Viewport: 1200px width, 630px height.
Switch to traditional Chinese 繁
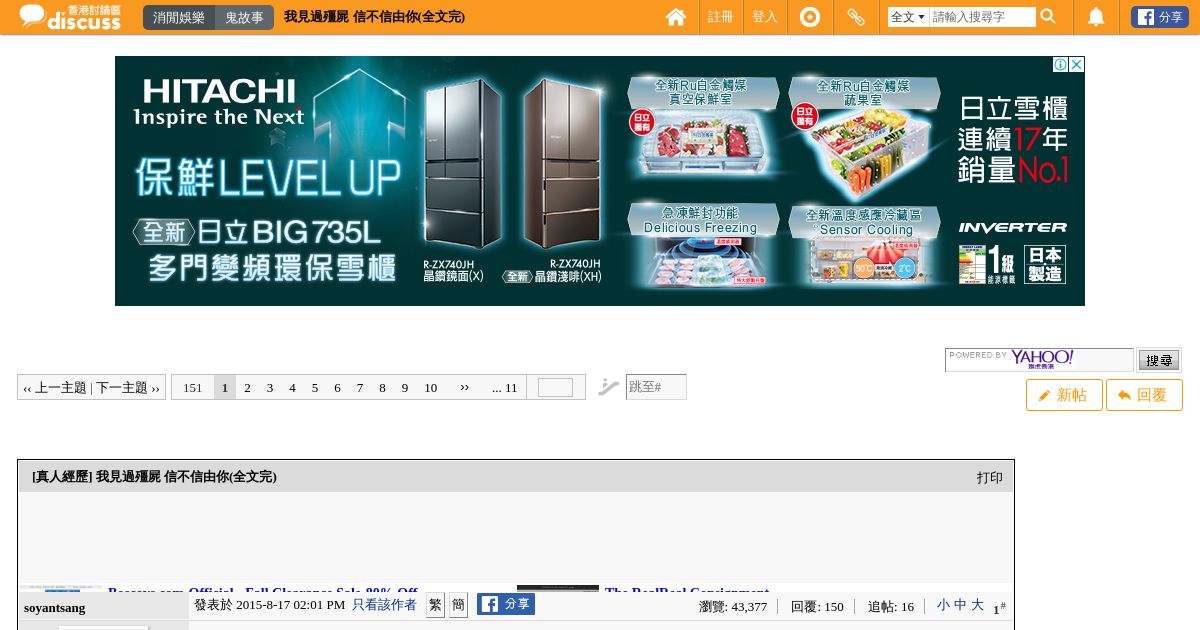pyautogui.click(x=435, y=605)
